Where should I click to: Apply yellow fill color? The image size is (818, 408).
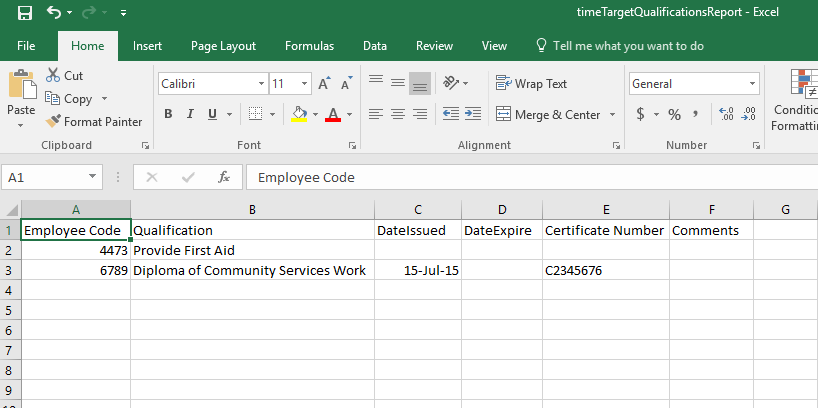coord(299,114)
